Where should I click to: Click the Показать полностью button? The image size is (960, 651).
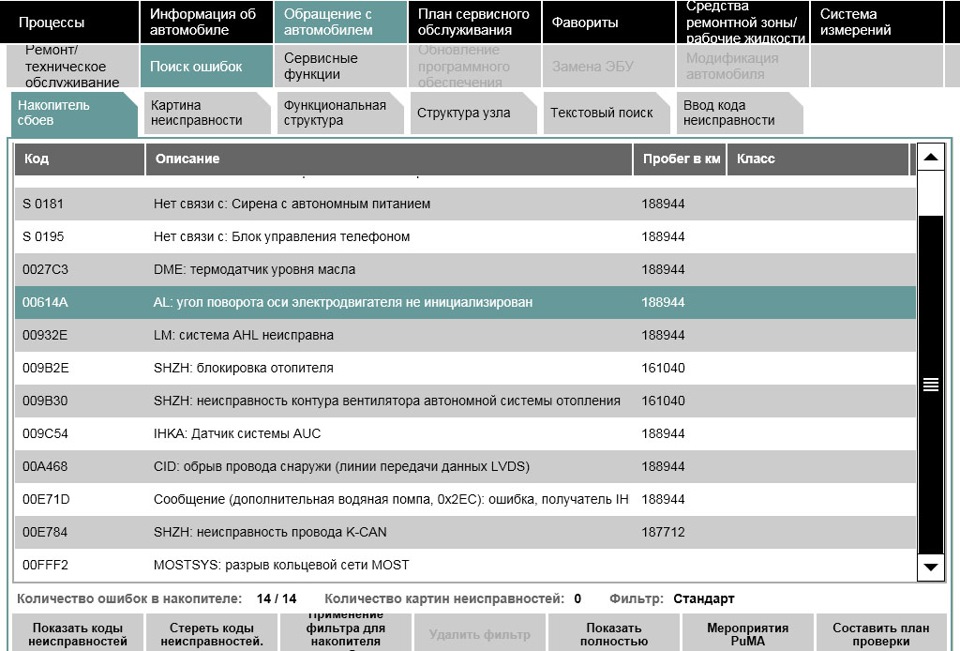click(614, 634)
